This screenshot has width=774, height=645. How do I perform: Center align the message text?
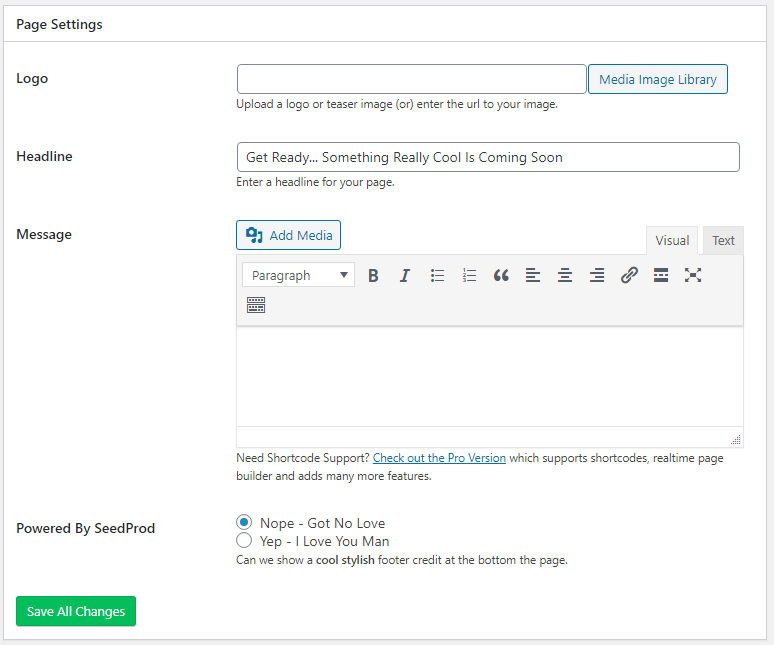pyautogui.click(x=565, y=275)
